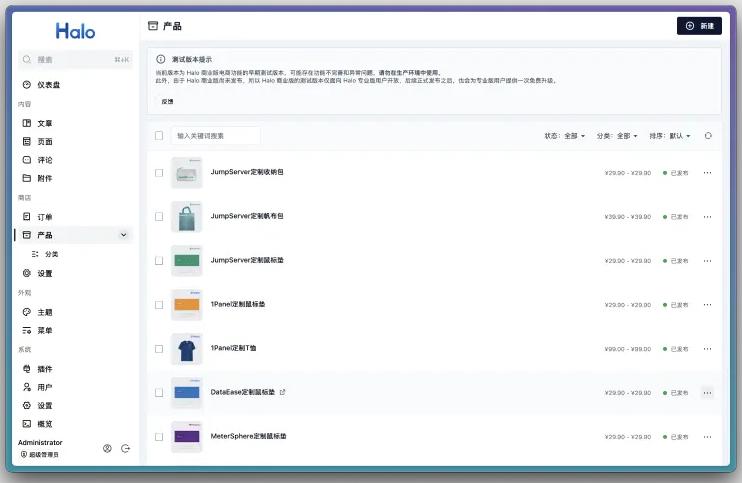Open the JumpServer定制鼠标垫 product title
742x483 pixels.
pyautogui.click(x=247, y=260)
